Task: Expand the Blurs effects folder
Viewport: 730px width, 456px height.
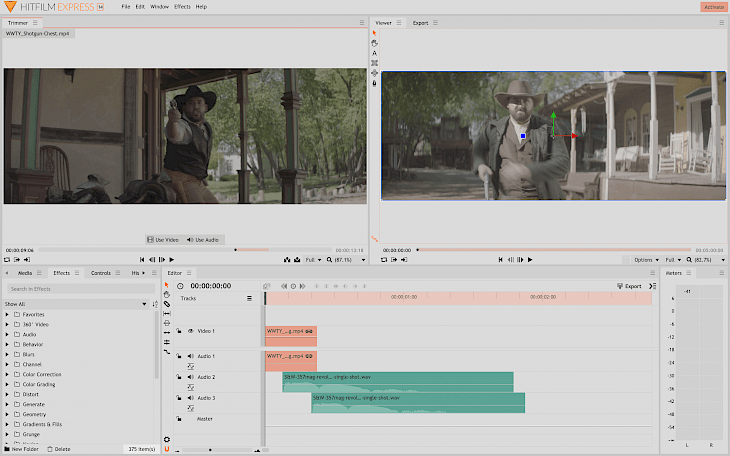Action: (x=7, y=354)
